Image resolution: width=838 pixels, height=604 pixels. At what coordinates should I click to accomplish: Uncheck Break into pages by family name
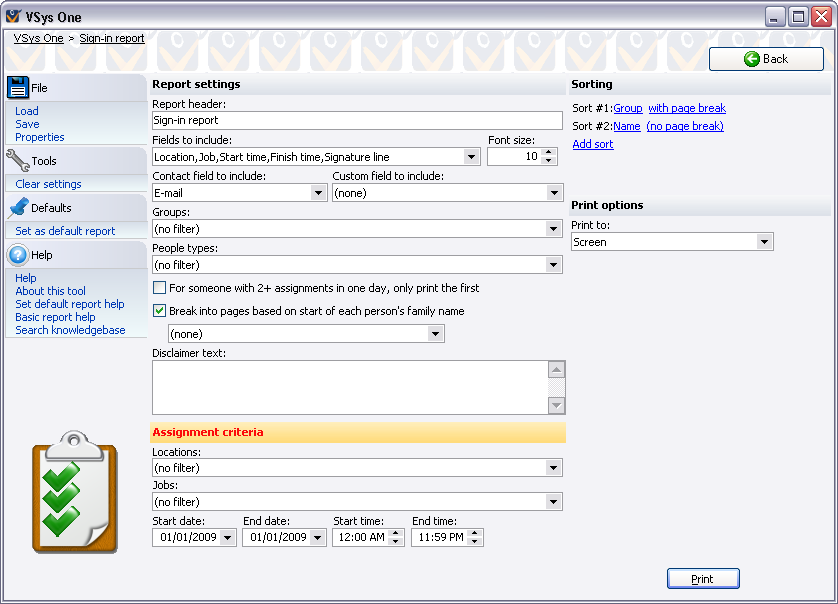point(159,311)
